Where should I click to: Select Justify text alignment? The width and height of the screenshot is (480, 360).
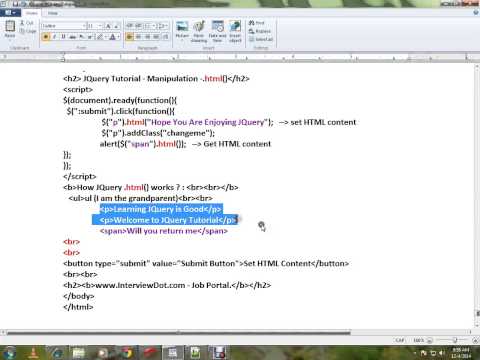[x=156, y=37]
